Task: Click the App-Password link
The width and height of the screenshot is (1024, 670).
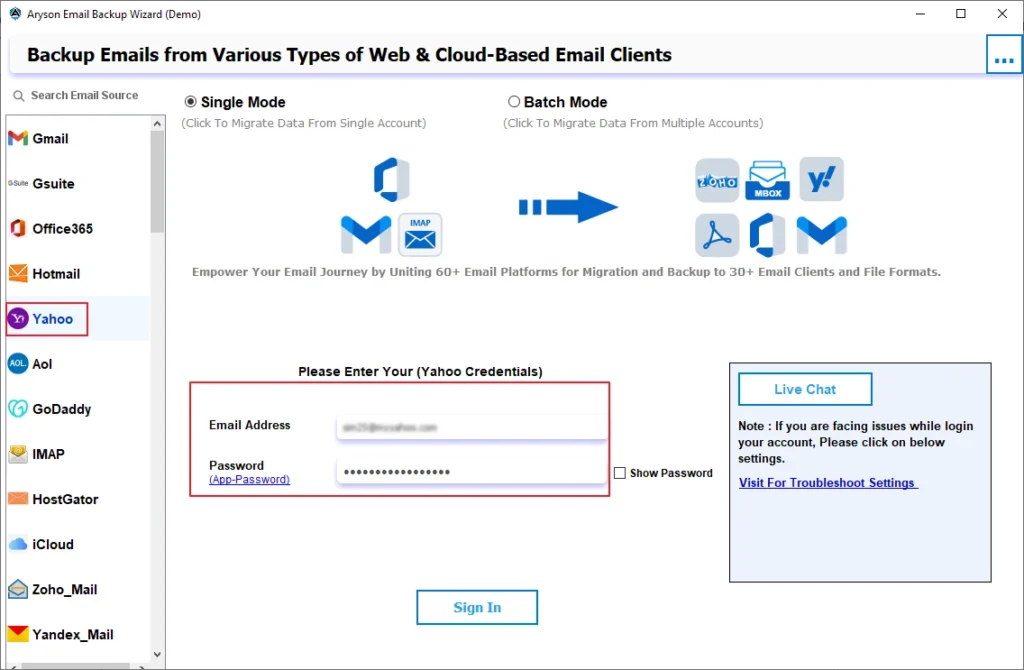Action: (x=249, y=479)
